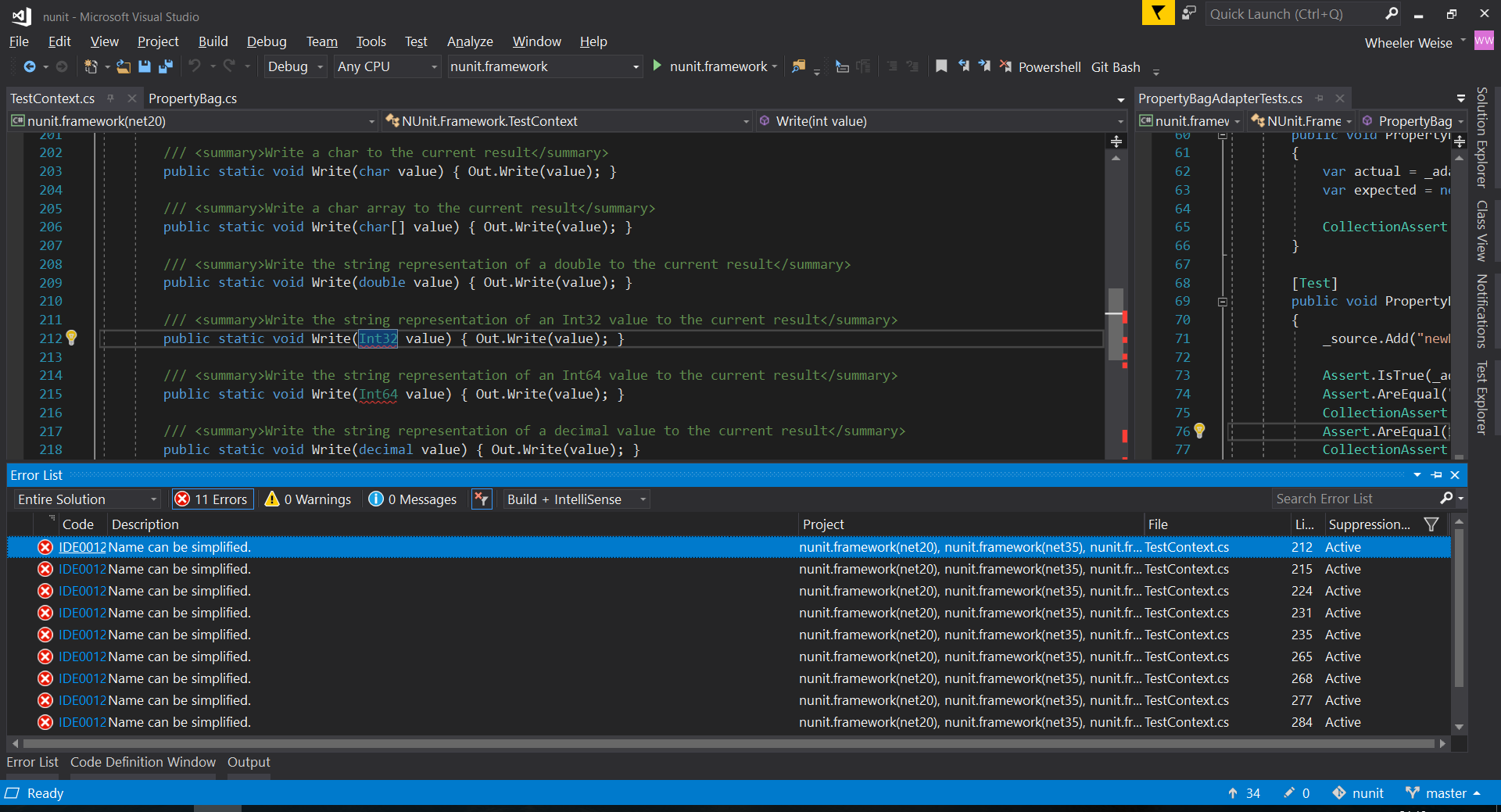Click the New Project toolbar icon

point(91,67)
